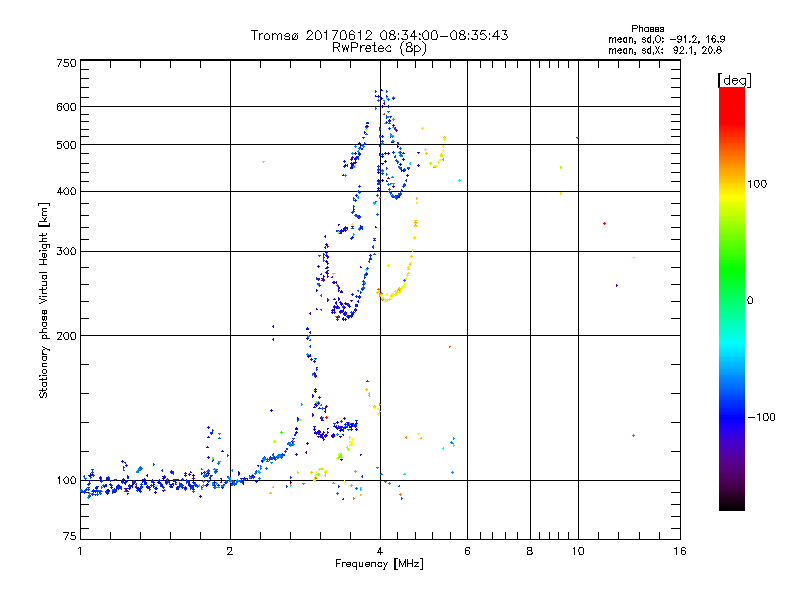
Task: Click the x-axis tick label '6'
Action: (x=467, y=551)
